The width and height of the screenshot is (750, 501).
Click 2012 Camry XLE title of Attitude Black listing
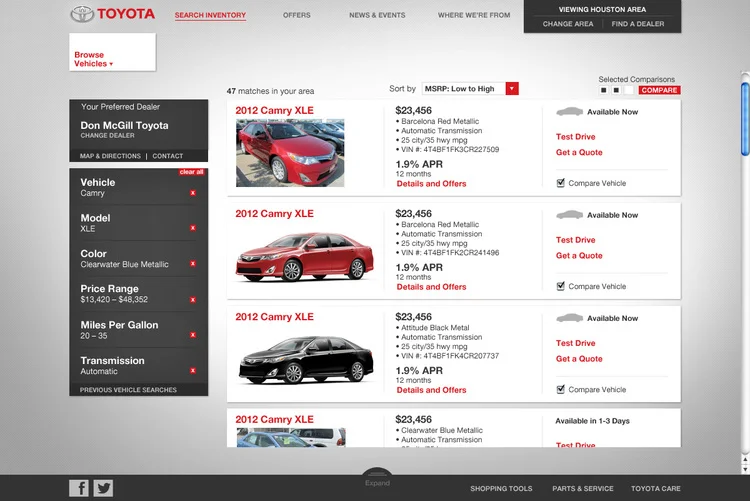point(274,317)
